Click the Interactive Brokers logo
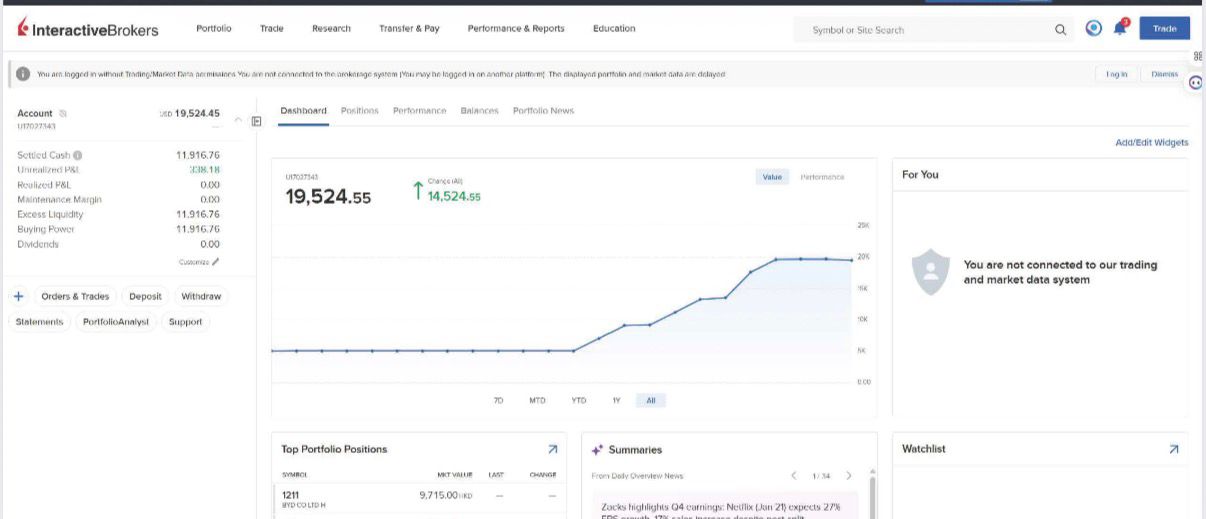The height and width of the screenshot is (519, 1206). [88, 29]
